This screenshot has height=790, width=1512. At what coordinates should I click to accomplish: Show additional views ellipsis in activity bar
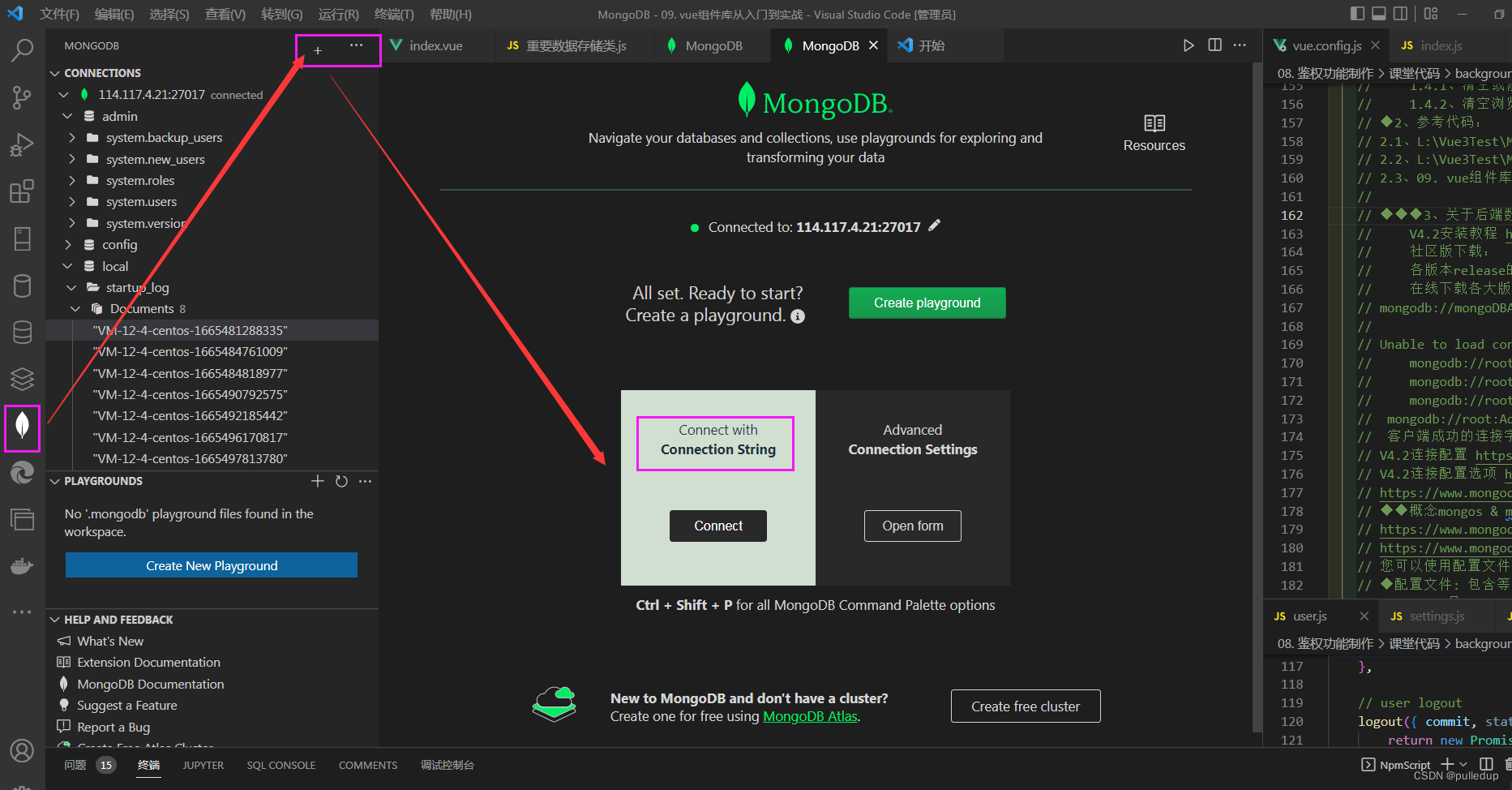coord(22,612)
